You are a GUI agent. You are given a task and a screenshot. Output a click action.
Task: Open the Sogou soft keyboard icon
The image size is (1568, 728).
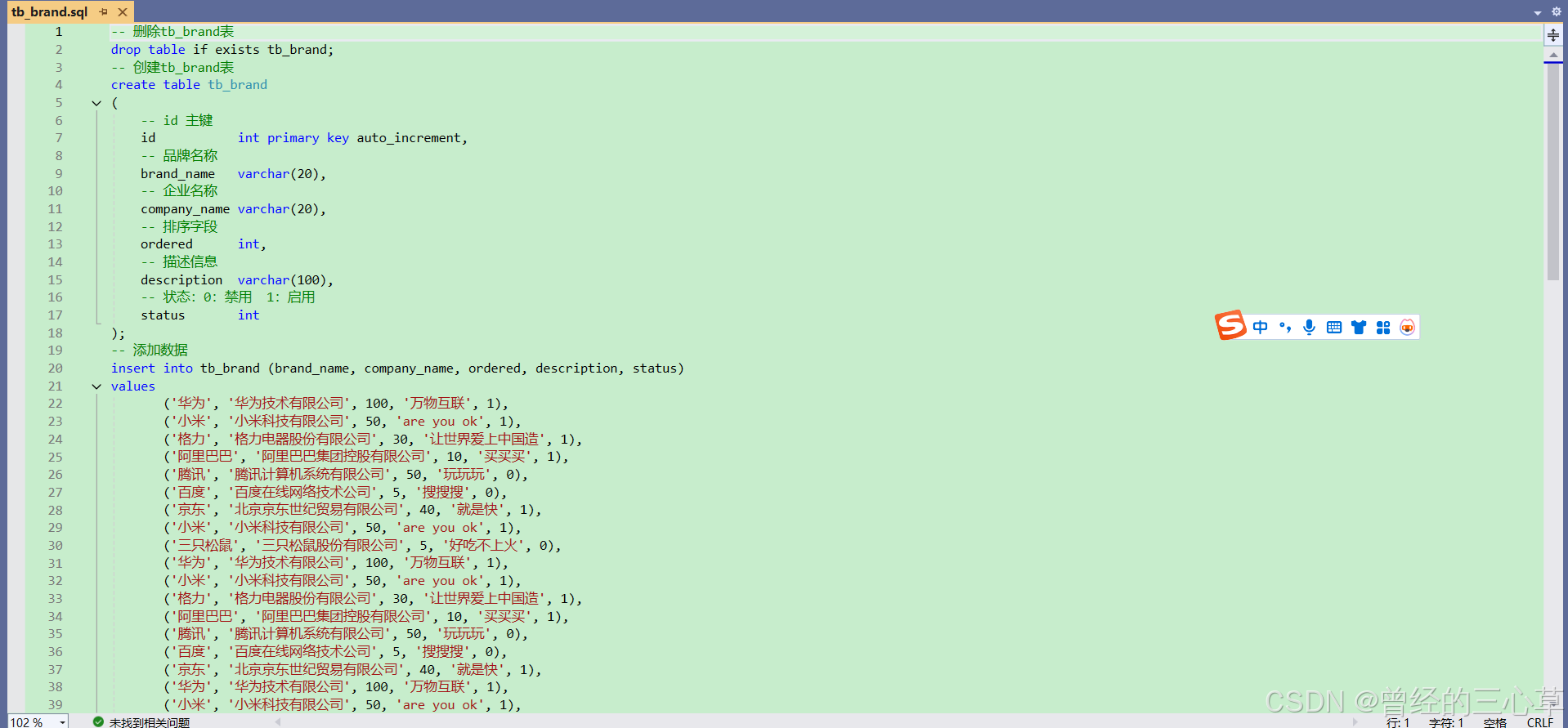[x=1334, y=328]
